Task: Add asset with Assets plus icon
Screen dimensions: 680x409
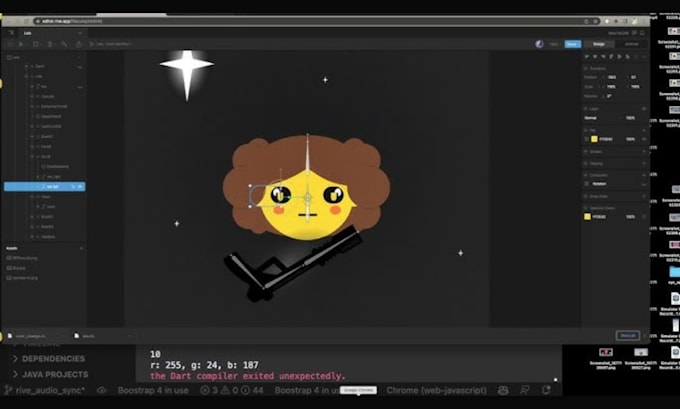Action: [81, 248]
